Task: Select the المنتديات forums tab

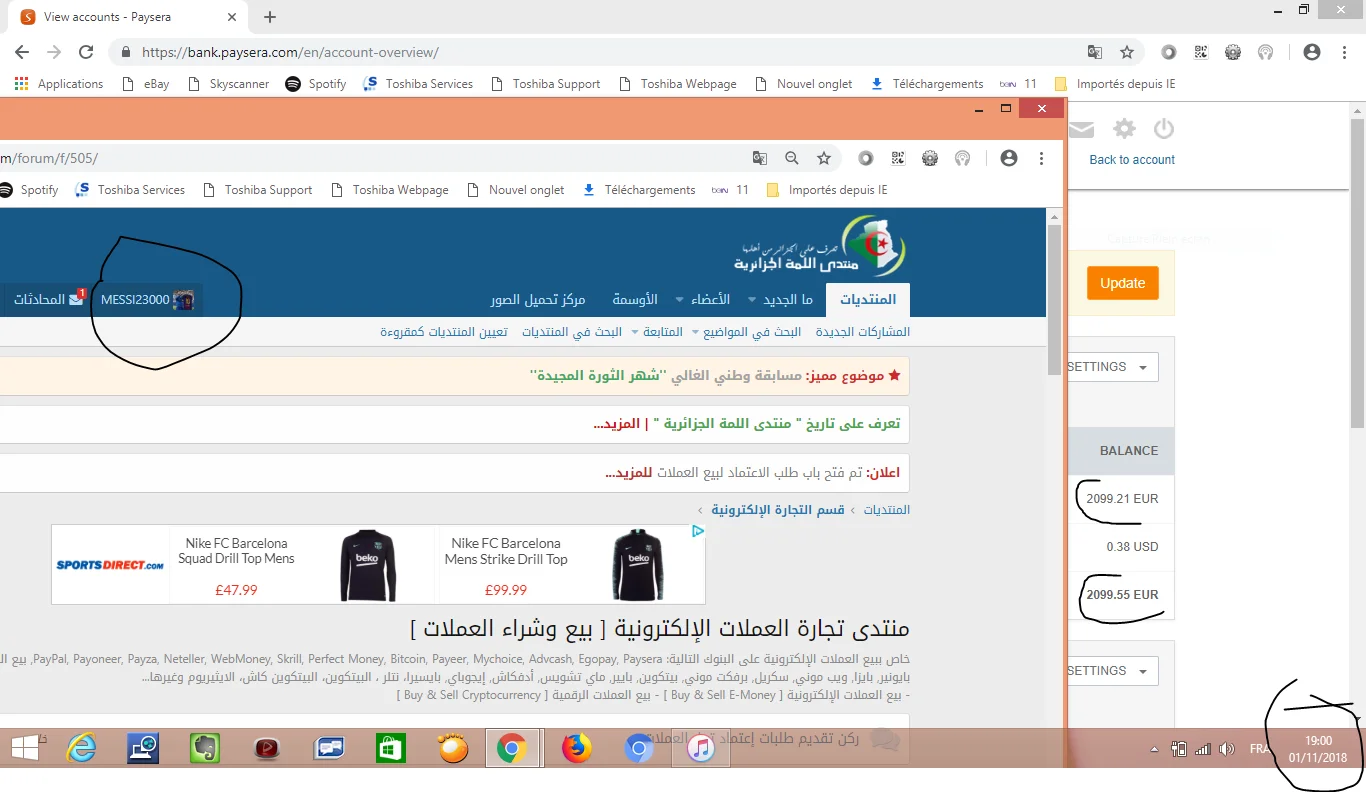Action: click(867, 300)
